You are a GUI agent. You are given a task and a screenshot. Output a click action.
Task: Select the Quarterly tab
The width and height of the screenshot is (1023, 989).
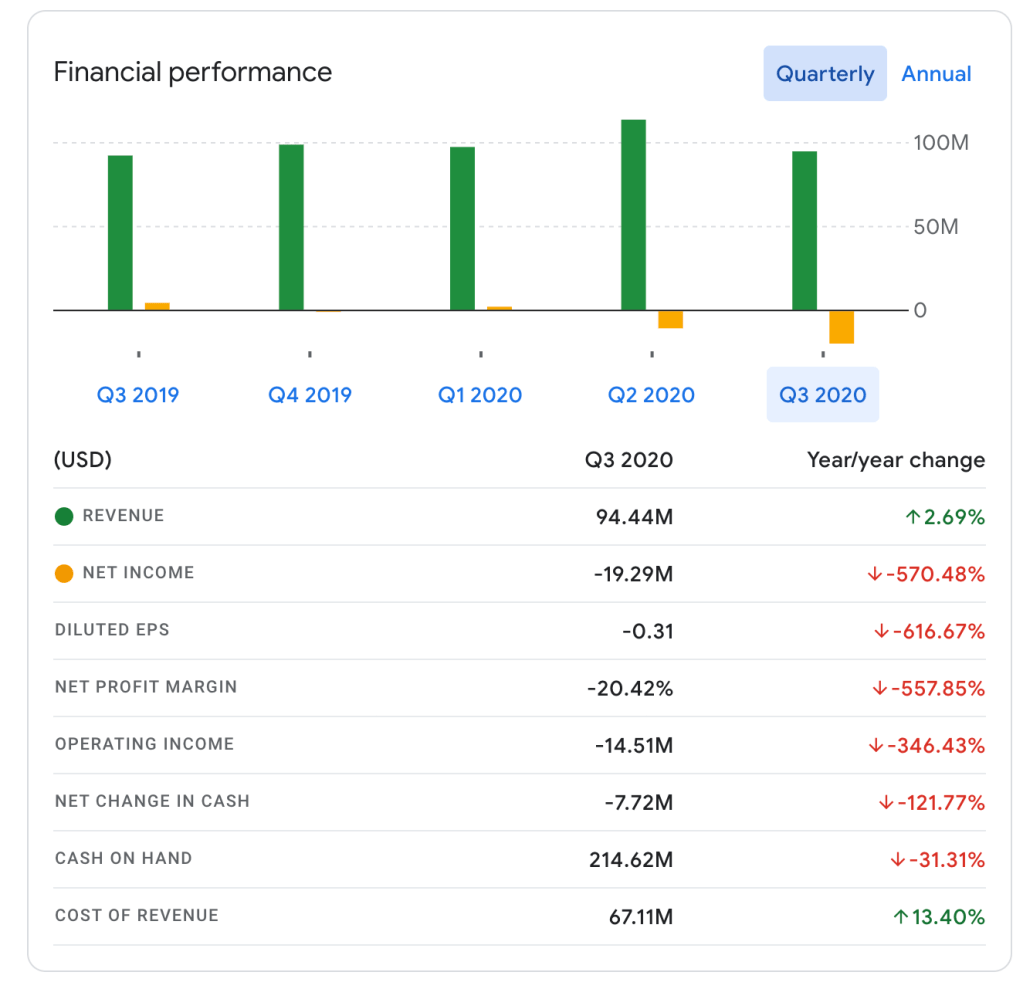(825, 74)
